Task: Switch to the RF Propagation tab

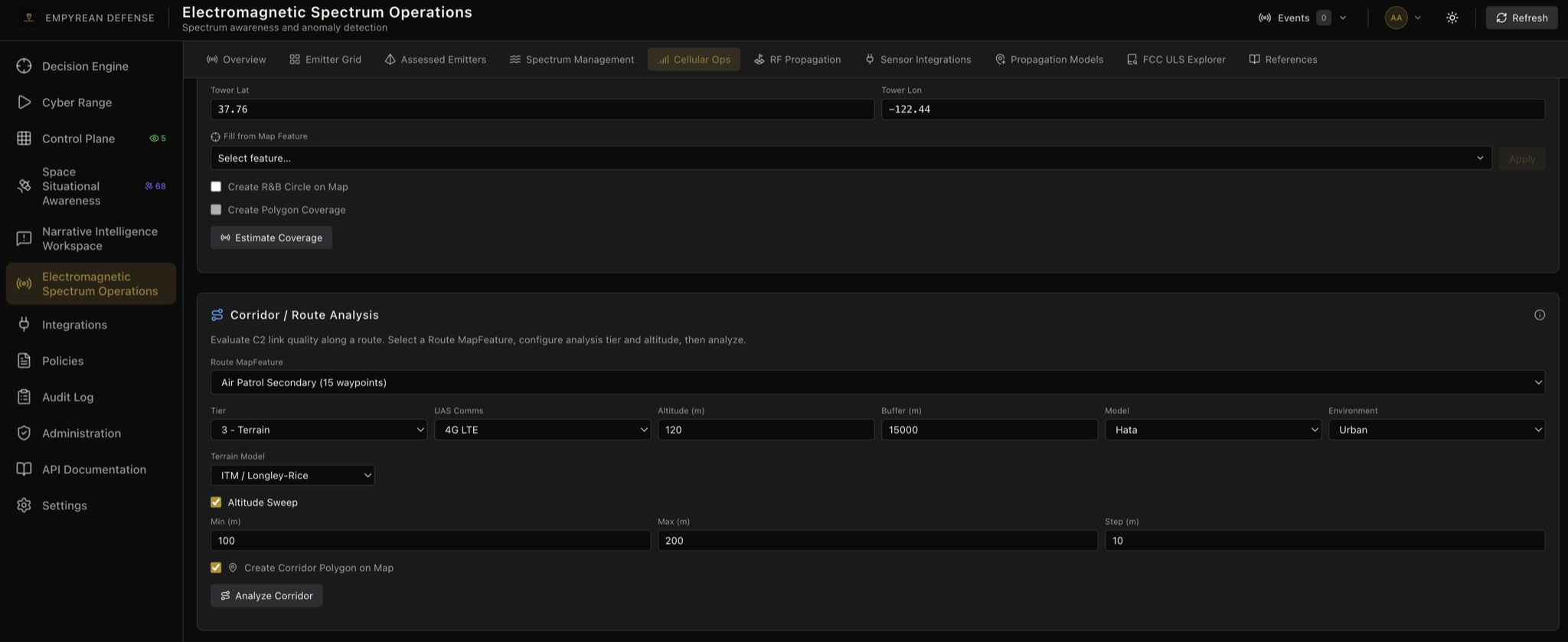Action: (x=797, y=59)
